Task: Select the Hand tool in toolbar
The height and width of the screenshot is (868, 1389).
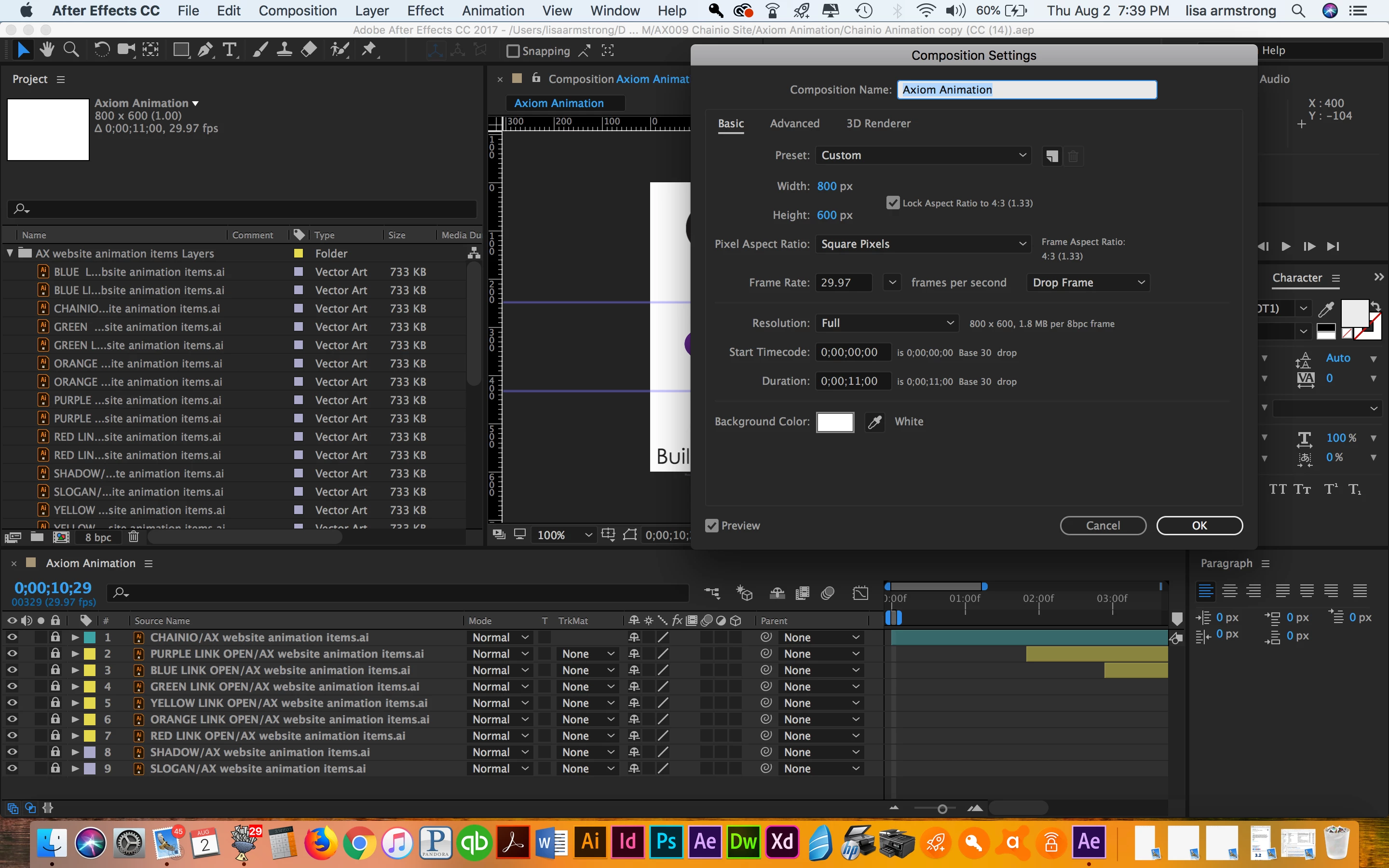Action: click(x=47, y=51)
